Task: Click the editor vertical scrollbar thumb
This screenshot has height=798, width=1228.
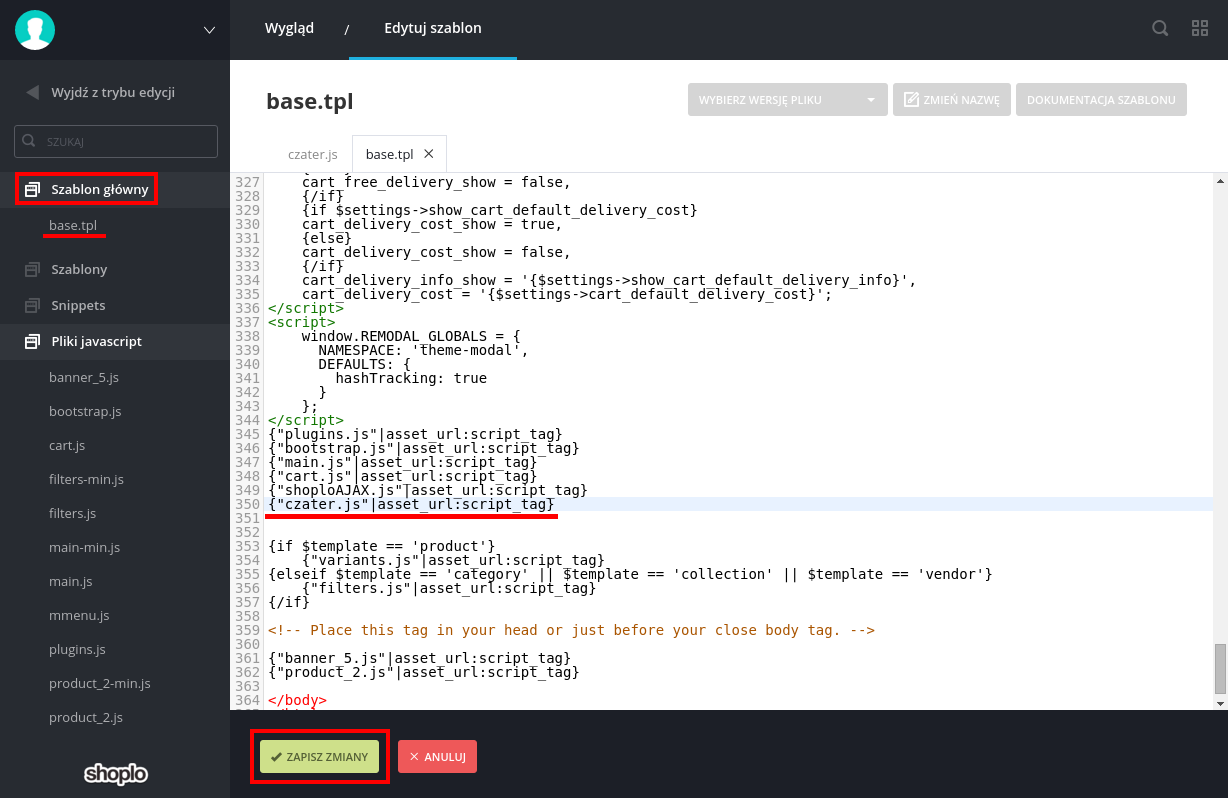Action: click(x=1220, y=669)
